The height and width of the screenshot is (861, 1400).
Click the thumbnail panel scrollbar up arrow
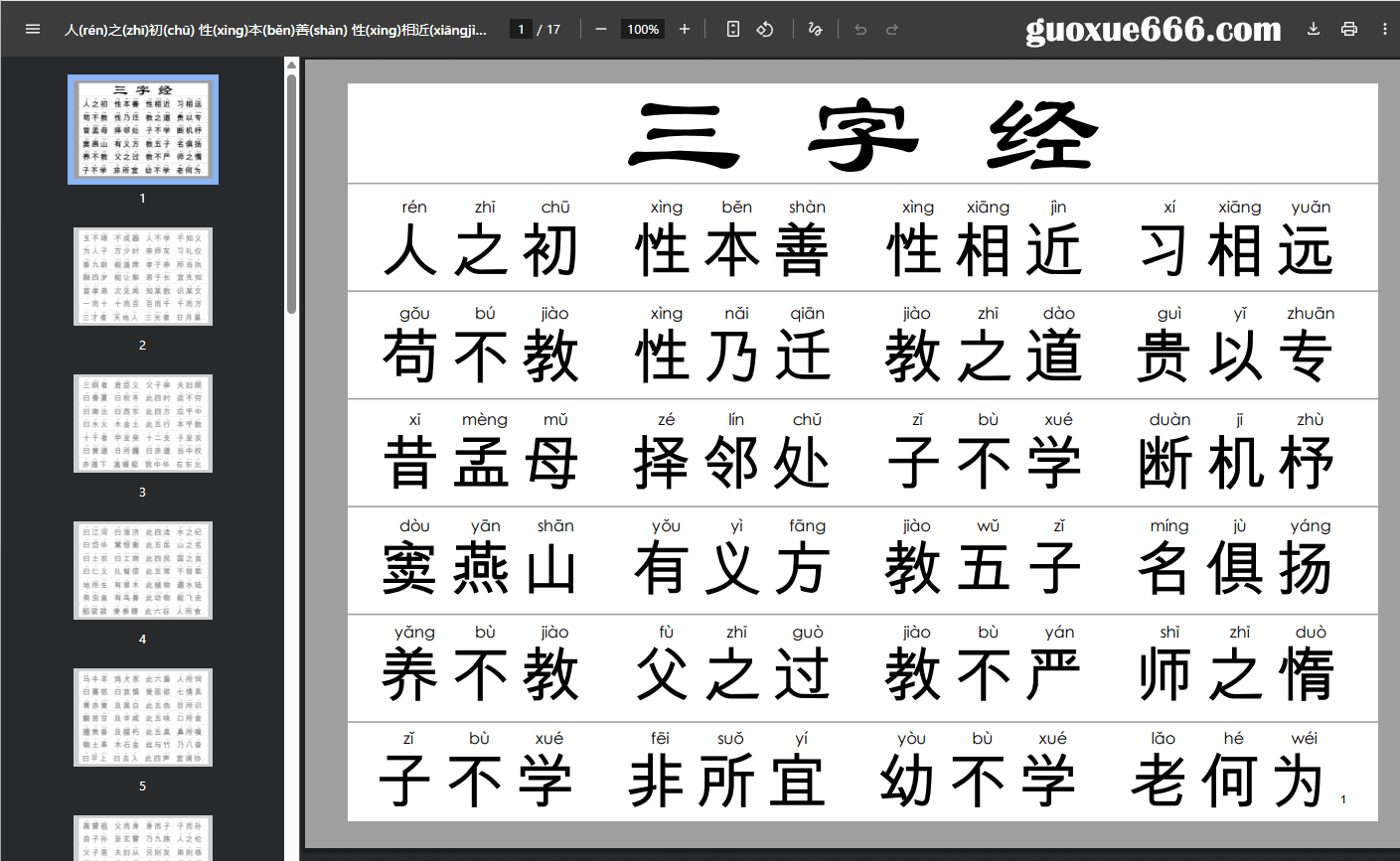click(x=291, y=66)
